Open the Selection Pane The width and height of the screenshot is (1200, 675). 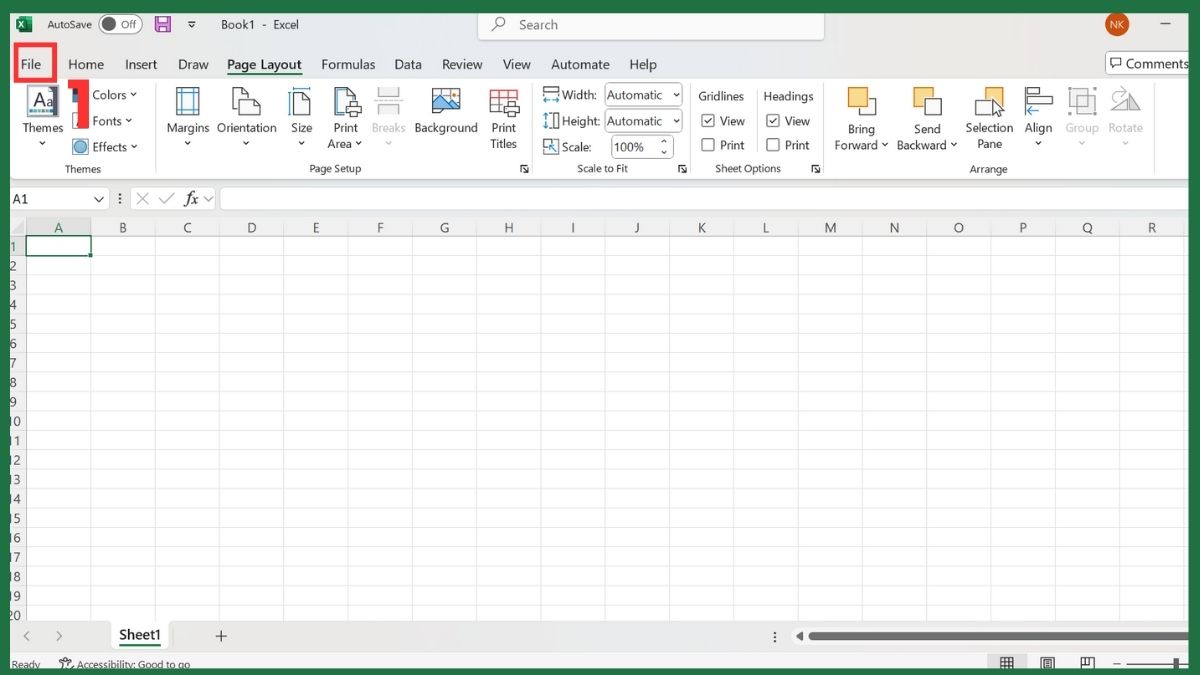coord(989,118)
